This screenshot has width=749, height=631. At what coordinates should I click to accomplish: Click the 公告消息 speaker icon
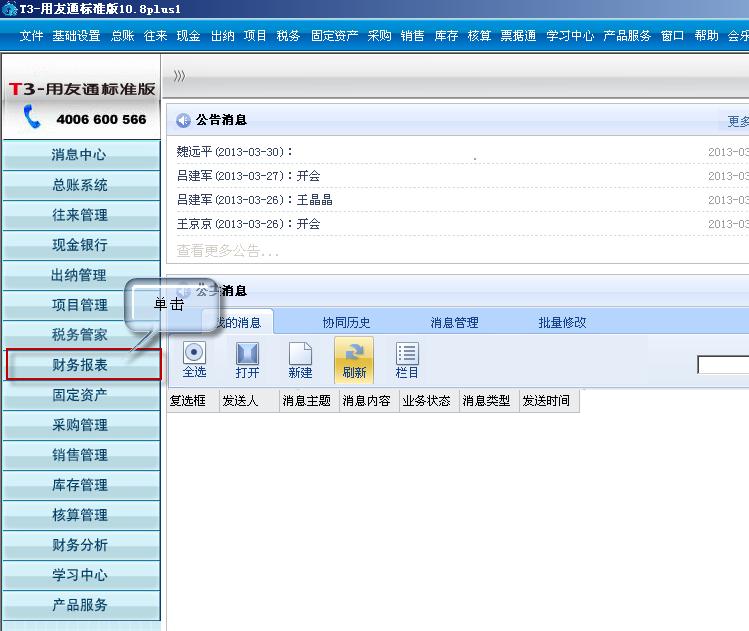pyautogui.click(x=183, y=120)
